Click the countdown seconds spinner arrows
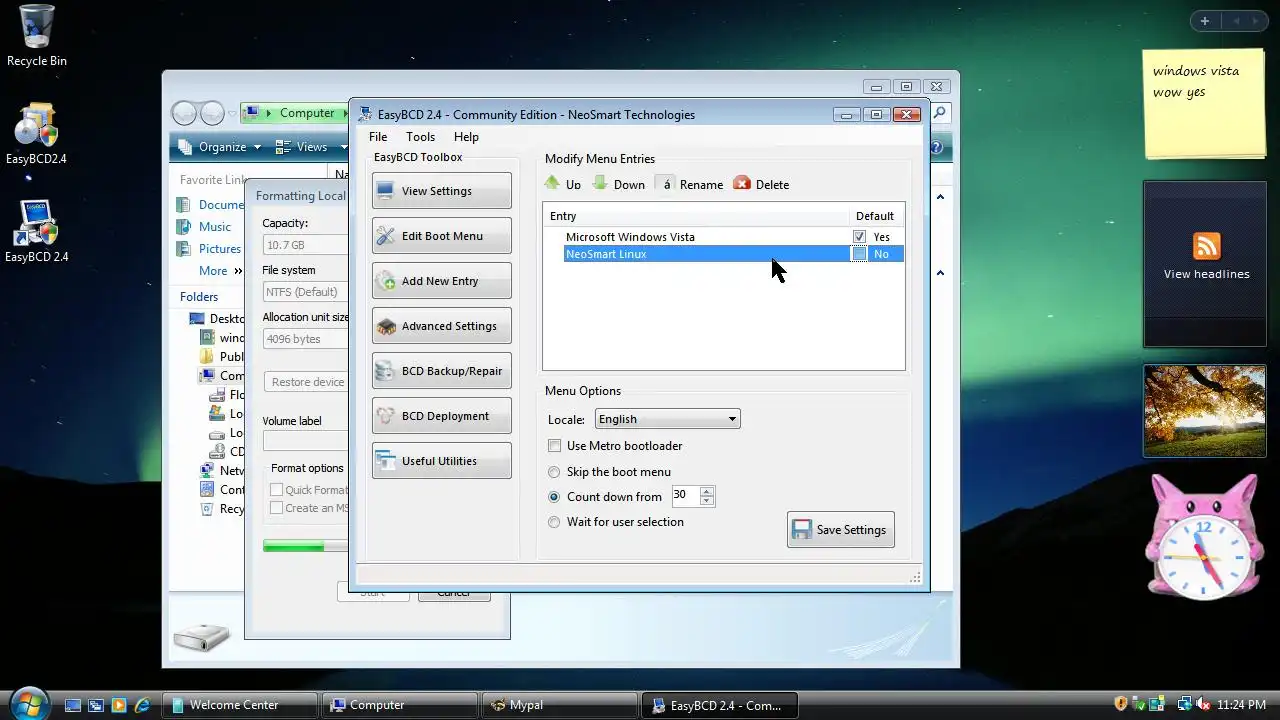 707,496
